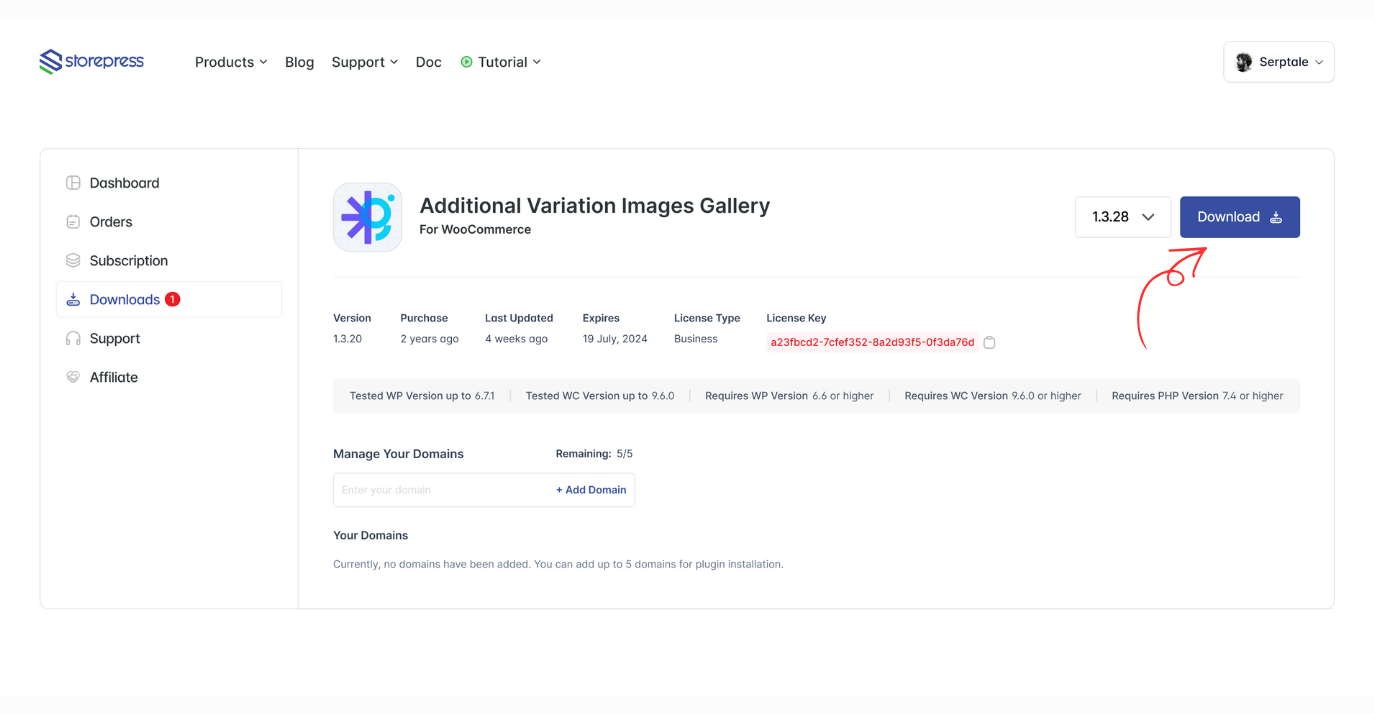
Task: Click the Add Domain button
Action: [x=591, y=490]
